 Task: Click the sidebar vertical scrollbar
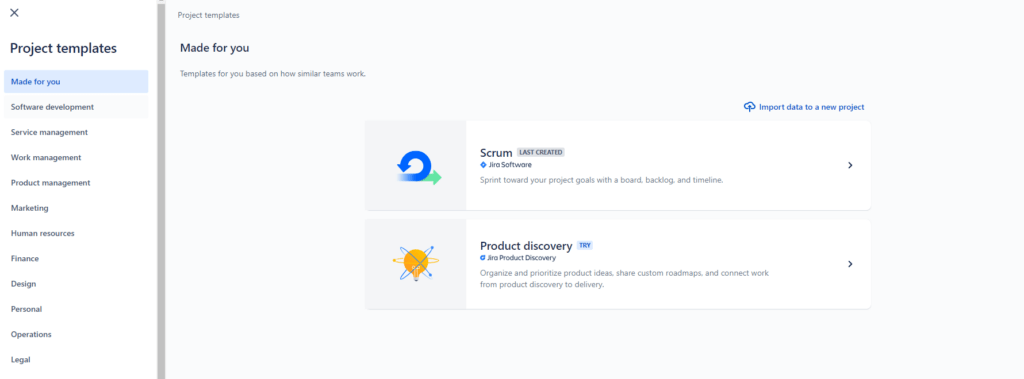point(161,190)
